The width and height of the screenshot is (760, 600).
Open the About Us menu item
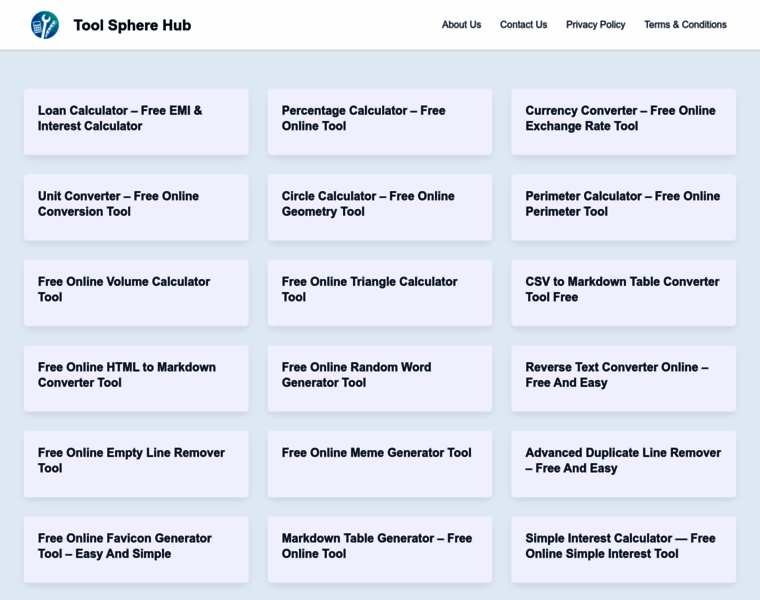pyautogui.click(x=461, y=25)
